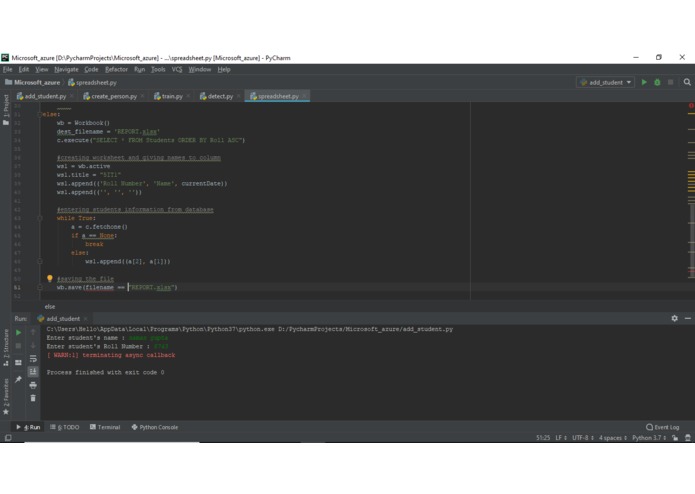Switch to the detect.py tab
The height and width of the screenshot is (494, 695).
click(220, 96)
